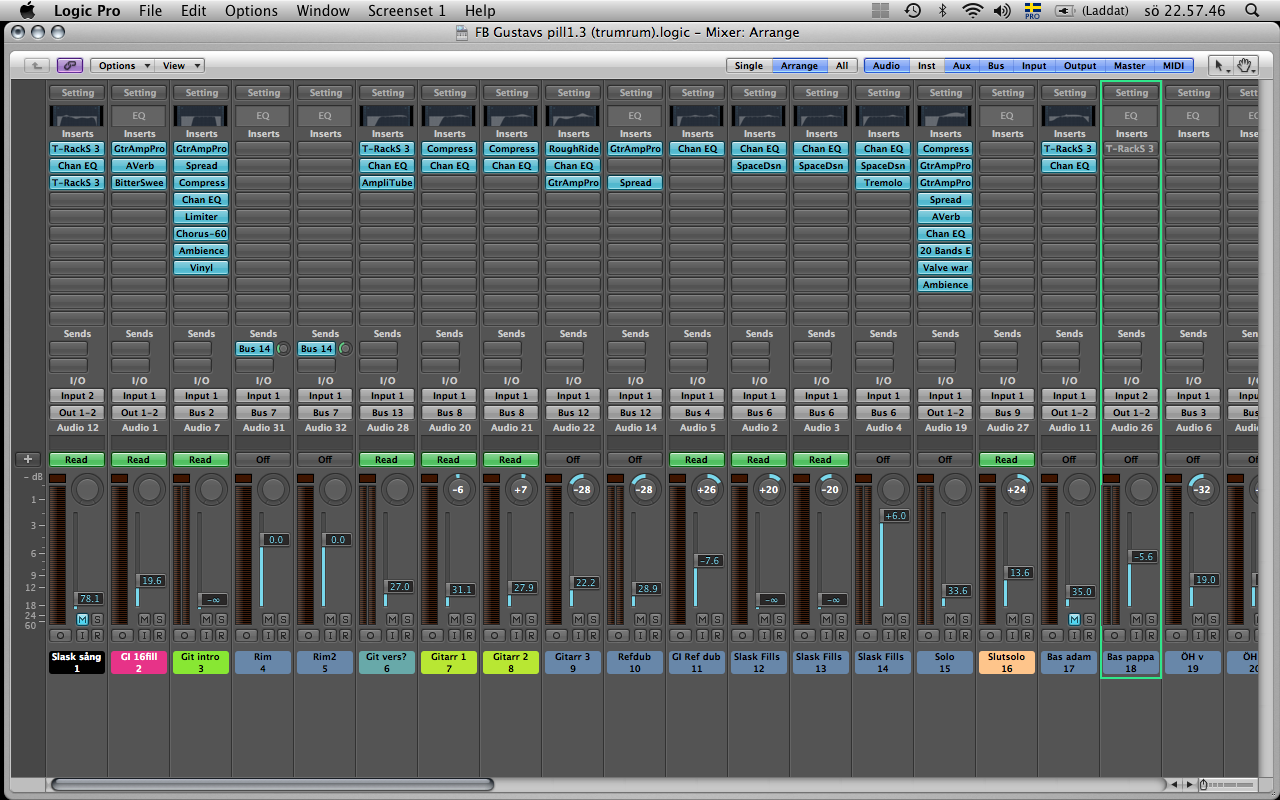
Task: Click the Bus 14 send level knob on Rim channel
Action: pyautogui.click(x=283, y=348)
